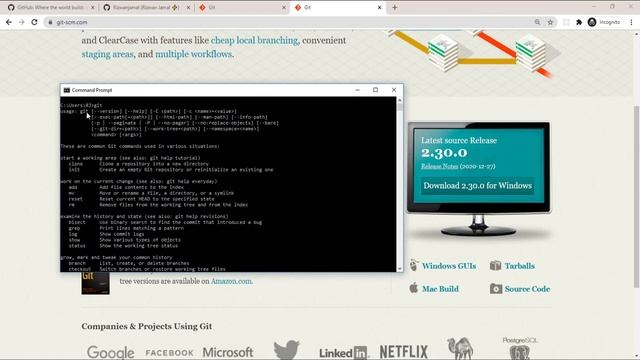Image resolution: width=640 pixels, height=360 pixels.
Task: Click the Command Prompt vertical scrollbar thumb
Action: [x=400, y=107]
